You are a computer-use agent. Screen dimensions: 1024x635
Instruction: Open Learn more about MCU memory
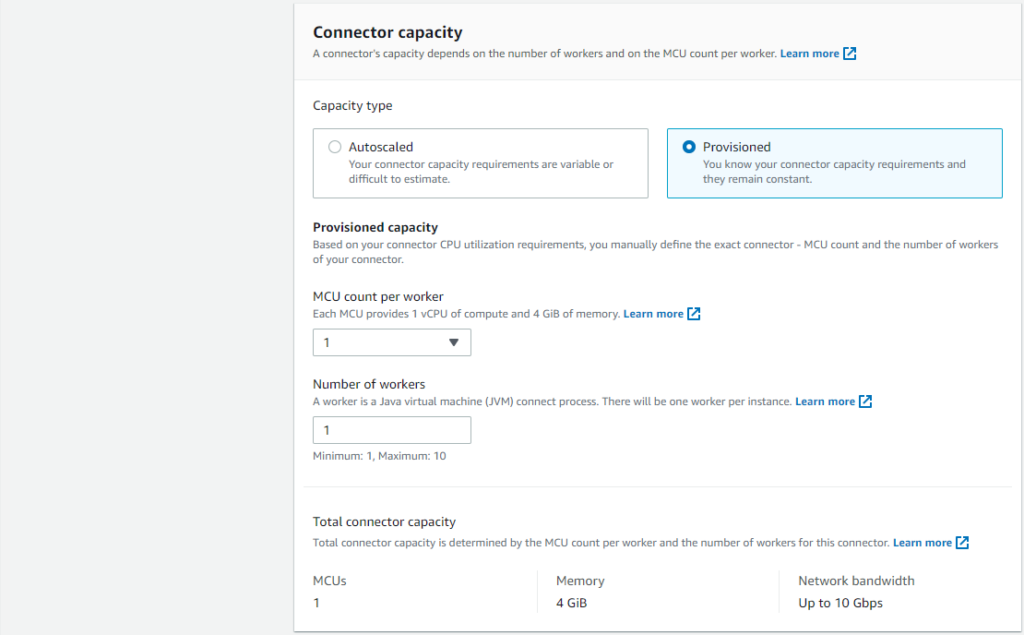(x=654, y=313)
